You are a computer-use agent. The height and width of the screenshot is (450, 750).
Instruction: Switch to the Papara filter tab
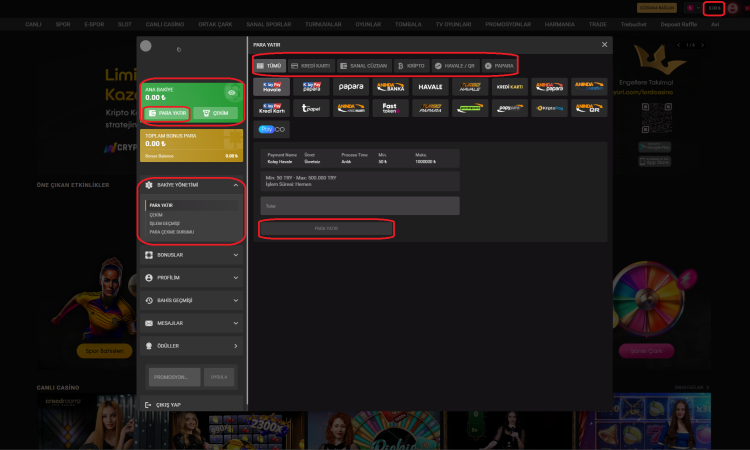coord(499,66)
